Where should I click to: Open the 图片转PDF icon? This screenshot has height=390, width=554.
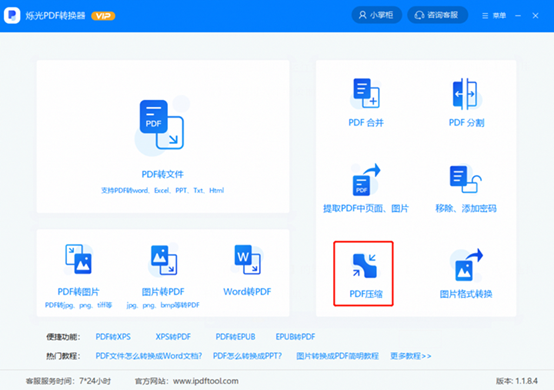point(164,260)
